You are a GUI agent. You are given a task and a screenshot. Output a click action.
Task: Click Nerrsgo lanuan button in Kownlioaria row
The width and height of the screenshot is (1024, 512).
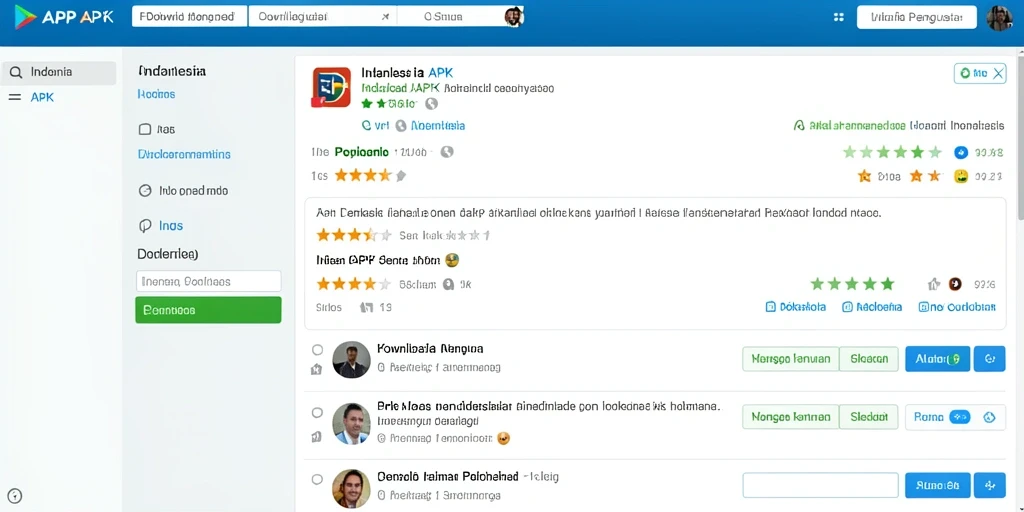(791, 359)
